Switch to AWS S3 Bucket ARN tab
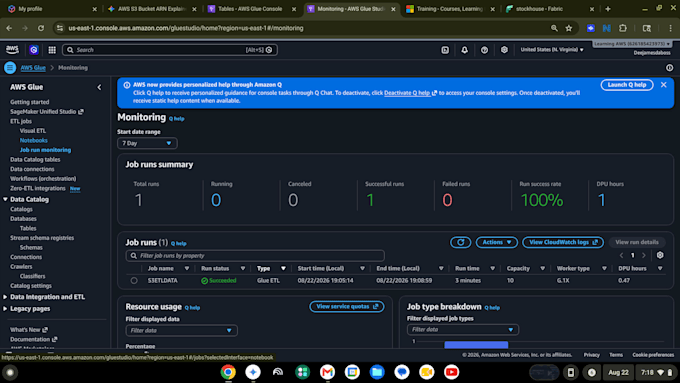The width and height of the screenshot is (680, 383). click(151, 9)
